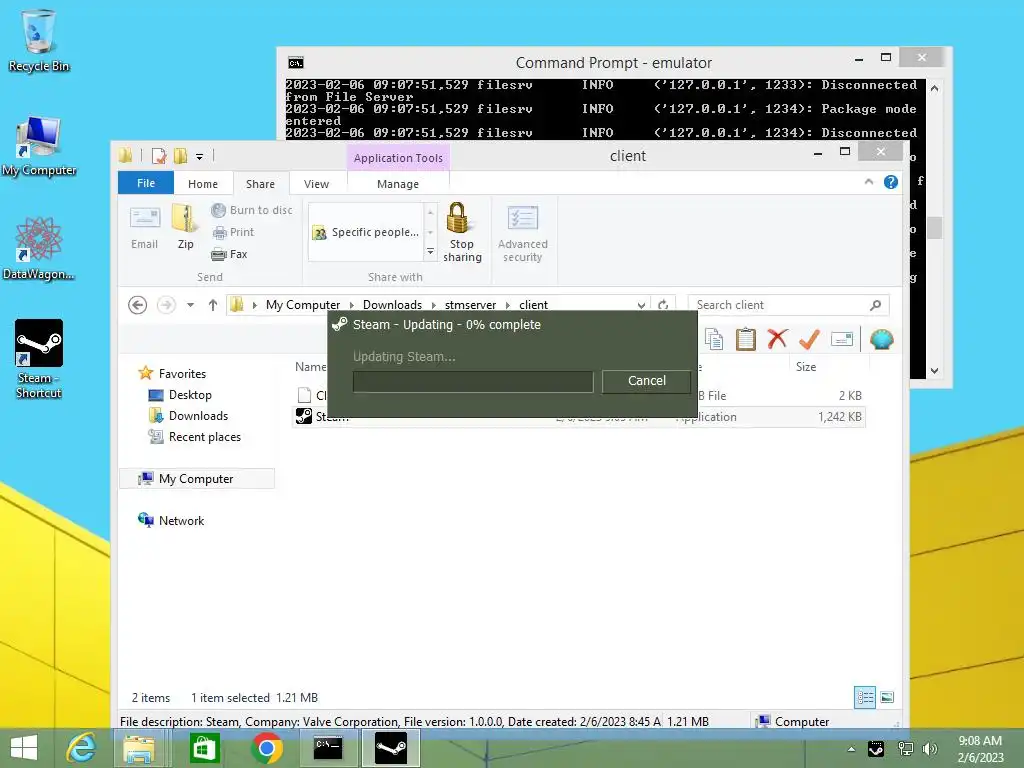The height and width of the screenshot is (768, 1024).
Task: Open Internet Explorer from the taskbar
Action: pyautogui.click(x=82, y=748)
